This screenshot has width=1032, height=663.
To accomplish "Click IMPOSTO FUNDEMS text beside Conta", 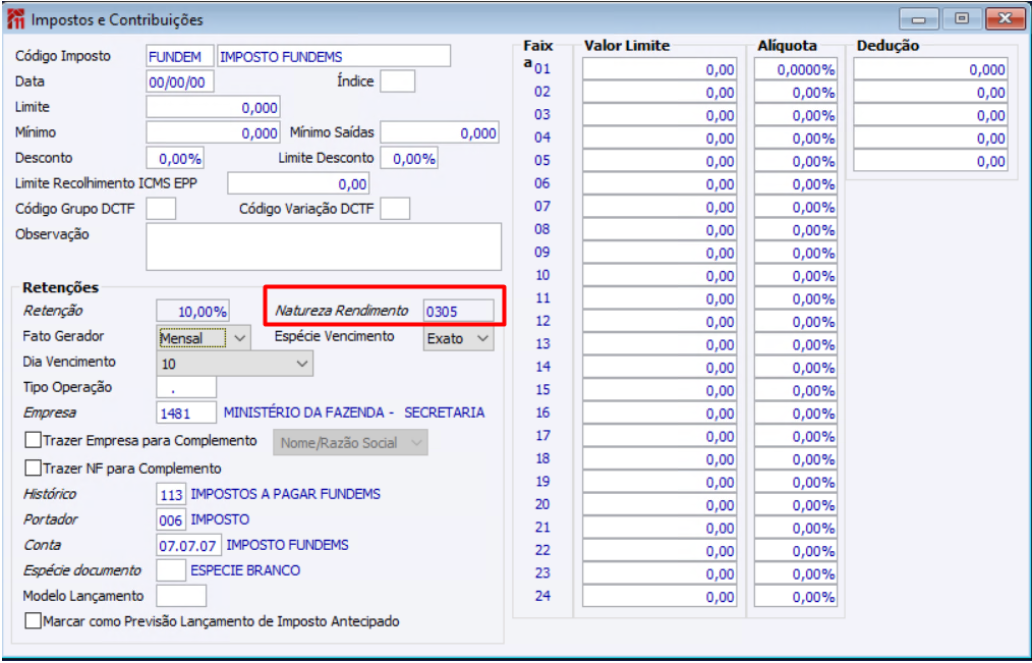I will 288,545.
